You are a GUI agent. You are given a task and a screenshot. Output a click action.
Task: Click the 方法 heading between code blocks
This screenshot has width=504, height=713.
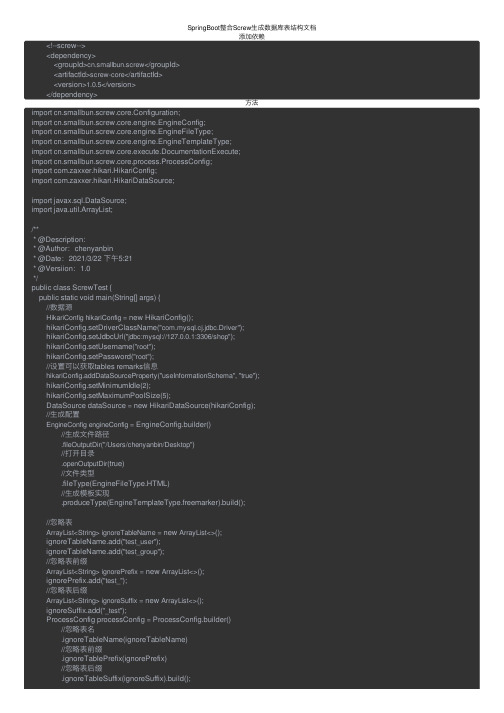tap(252, 103)
